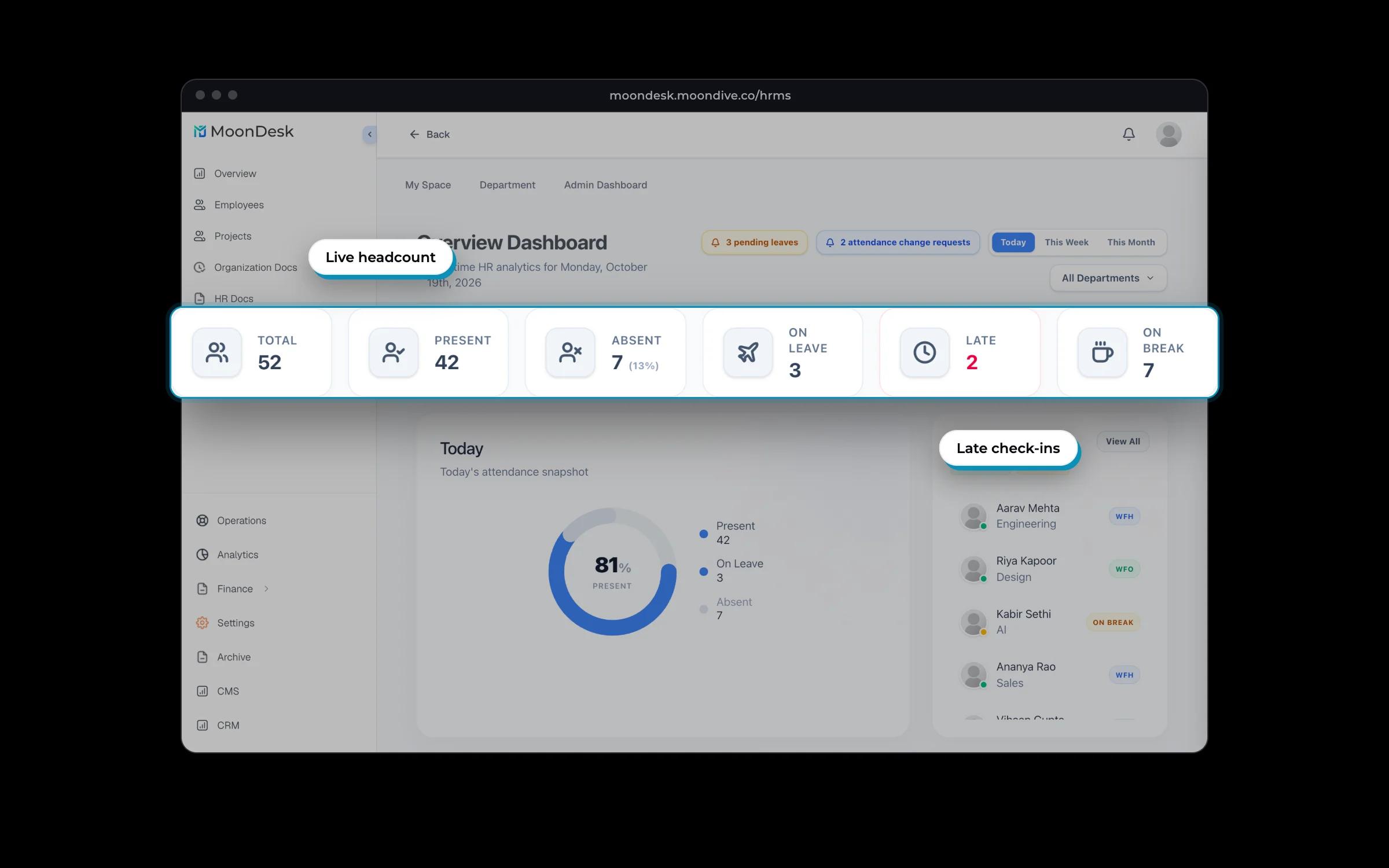Open the user profile avatar
The image size is (1389, 868).
click(1168, 134)
